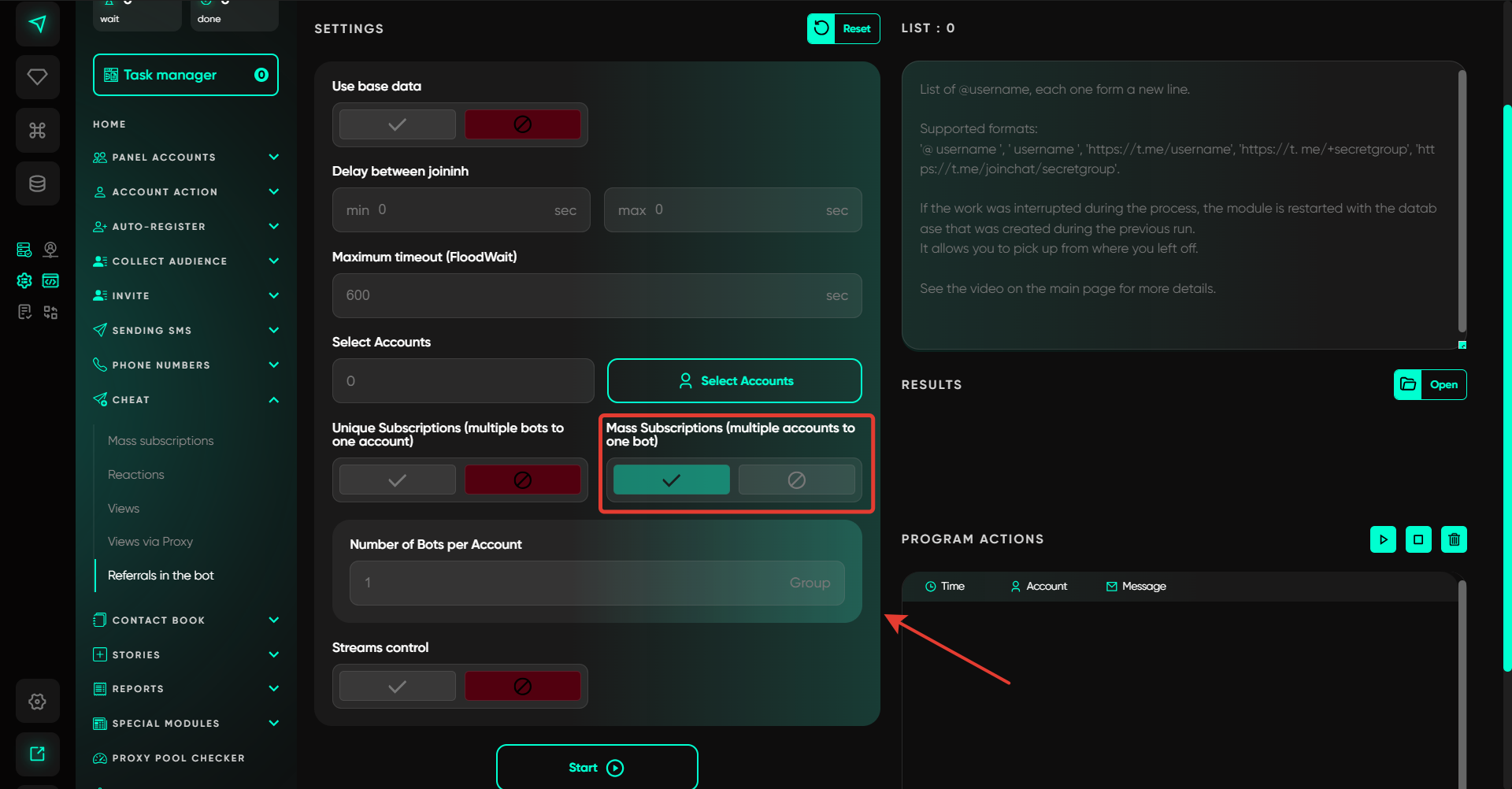Viewport: 1512px width, 789px height.
Task: Click the settings gear in left rail
Action: [37, 702]
